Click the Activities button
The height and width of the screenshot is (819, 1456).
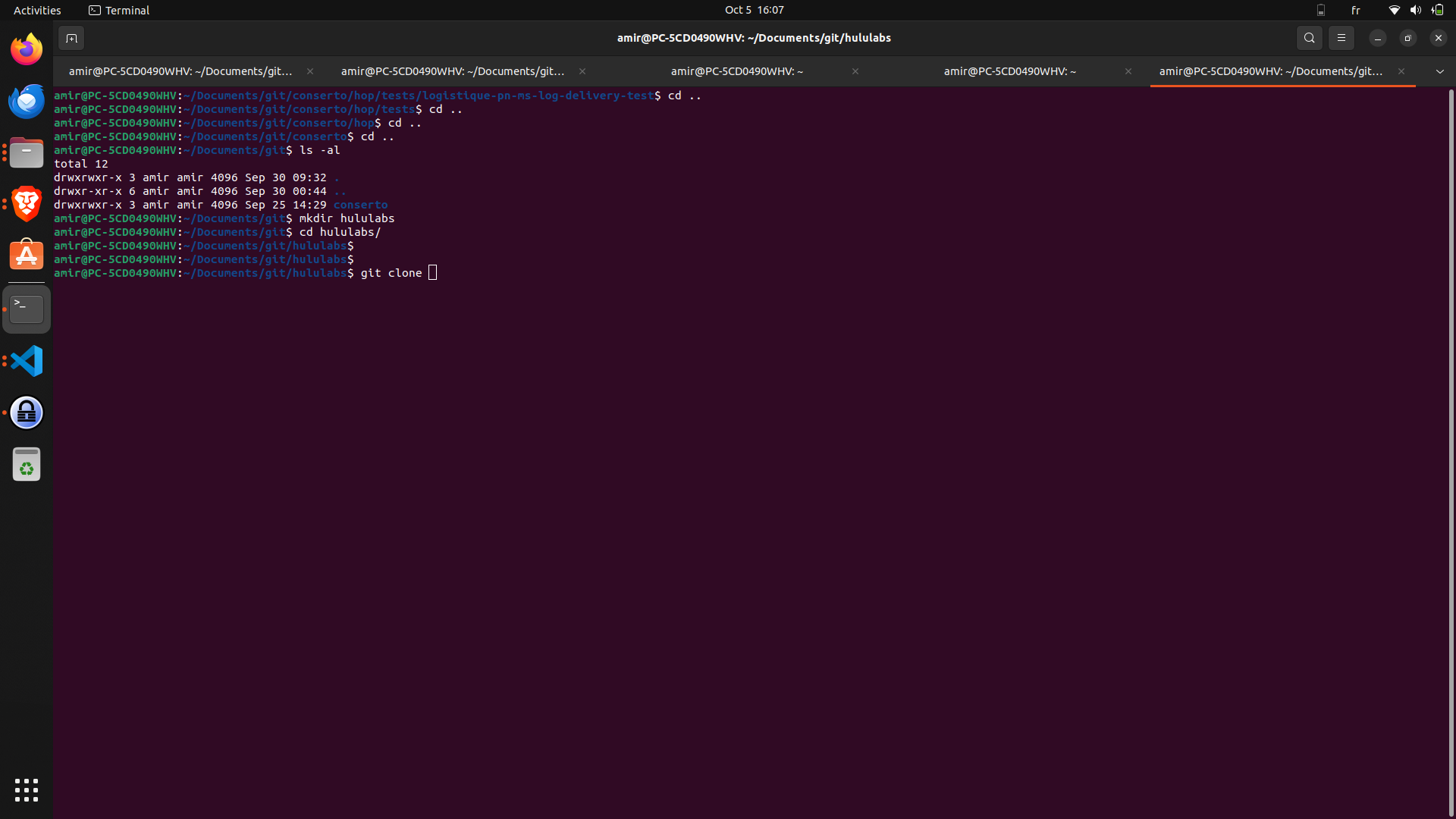37,10
